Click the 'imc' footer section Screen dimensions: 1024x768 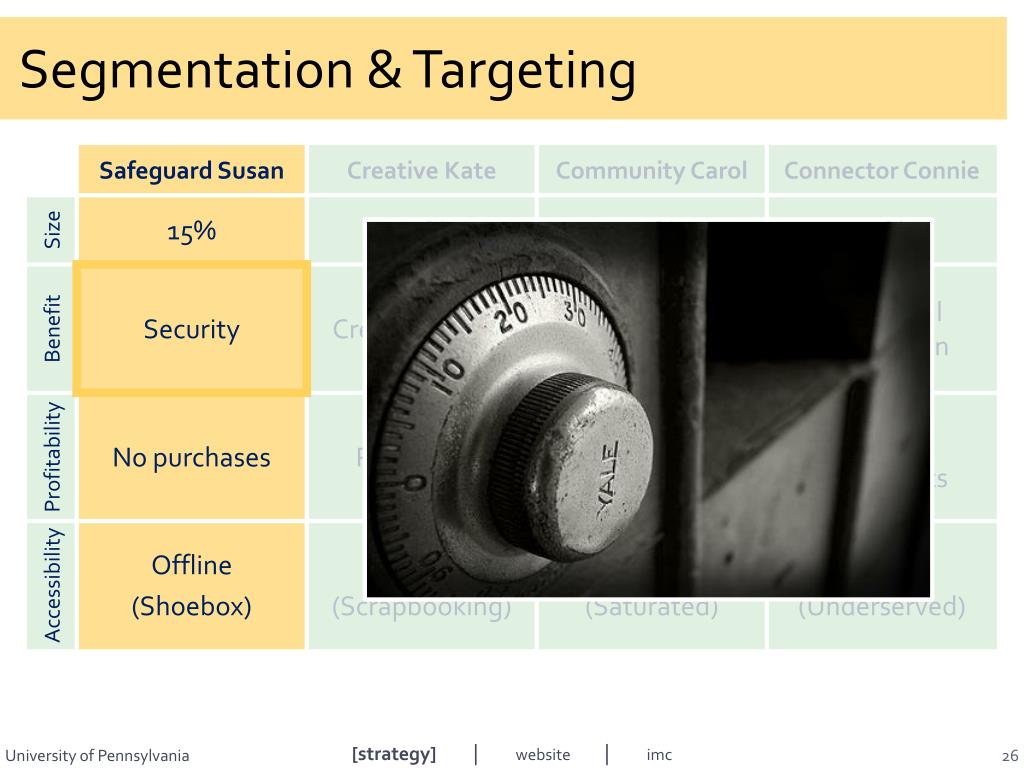659,755
